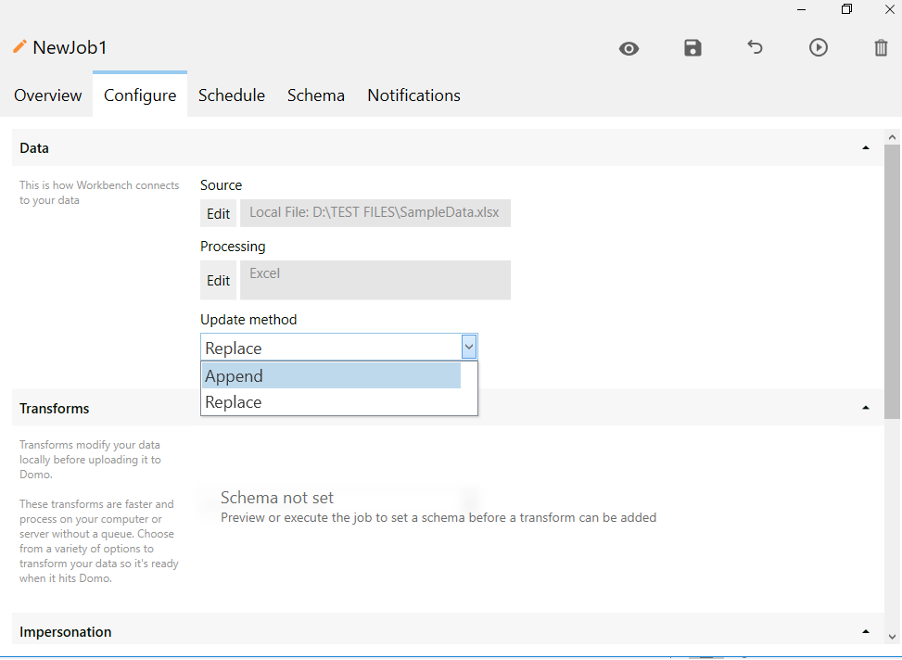Viewport: 902px width, 660px height.
Task: Open the job preview with the eye icon
Action: (628, 48)
